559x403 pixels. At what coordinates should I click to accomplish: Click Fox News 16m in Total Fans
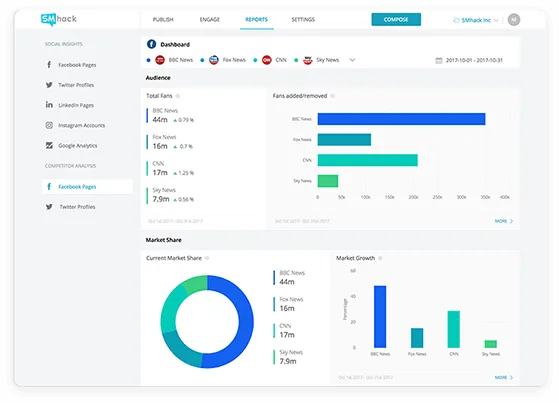pyautogui.click(x=170, y=142)
